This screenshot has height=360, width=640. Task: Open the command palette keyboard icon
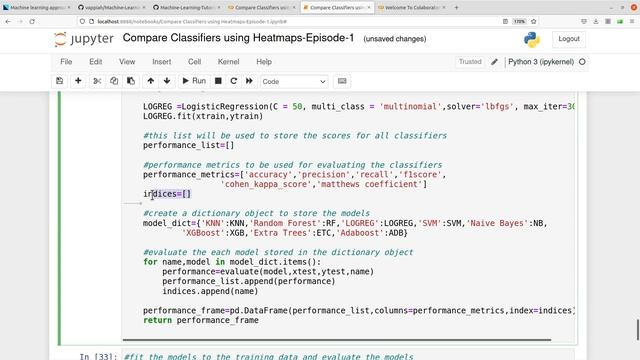pos(342,81)
